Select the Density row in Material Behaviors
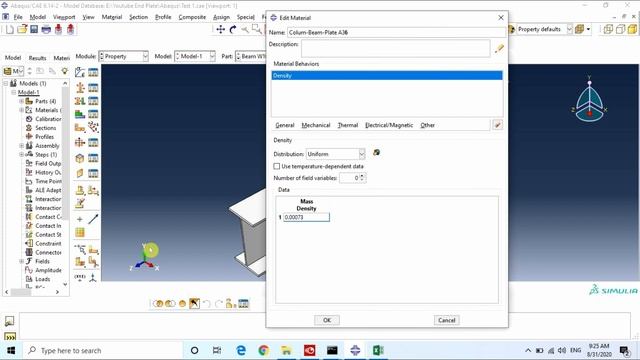This screenshot has height=360, width=640. tap(387, 76)
